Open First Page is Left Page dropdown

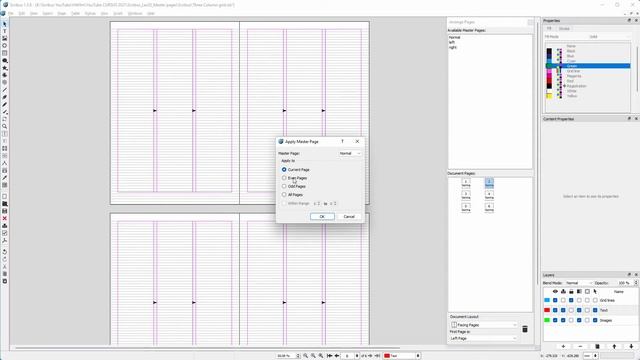coord(484,338)
